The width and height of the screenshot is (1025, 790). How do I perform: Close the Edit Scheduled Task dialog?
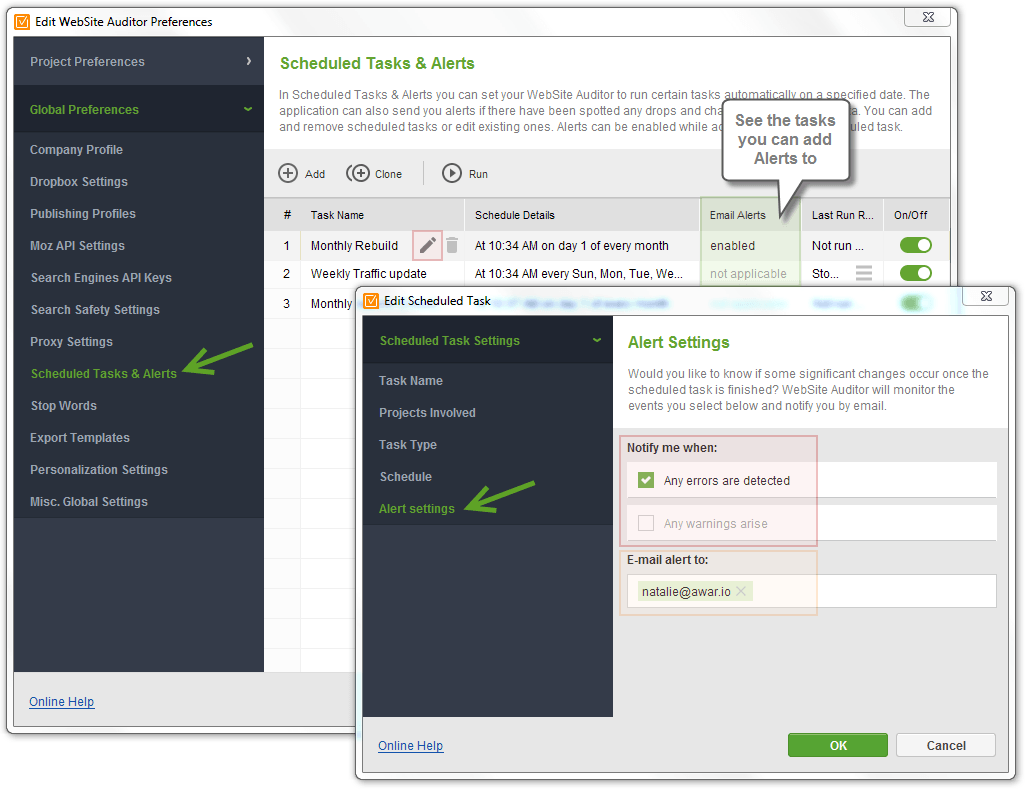pyautogui.click(x=986, y=296)
